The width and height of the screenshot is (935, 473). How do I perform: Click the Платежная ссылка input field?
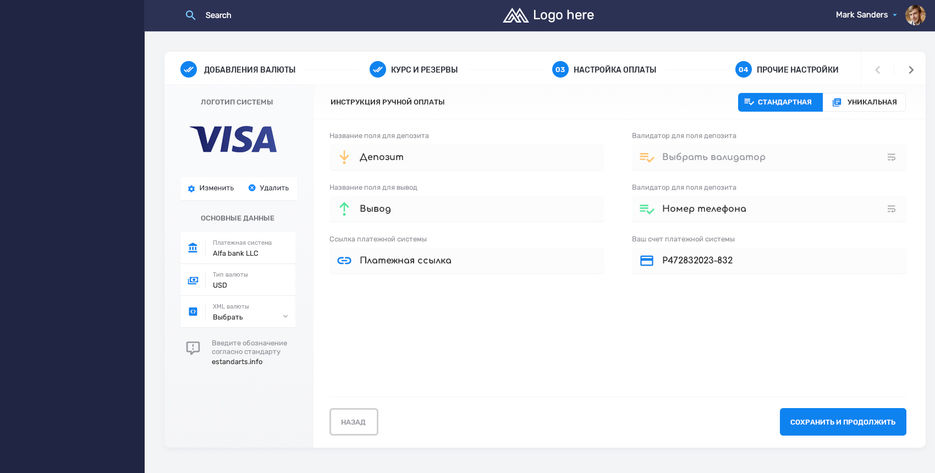466,261
